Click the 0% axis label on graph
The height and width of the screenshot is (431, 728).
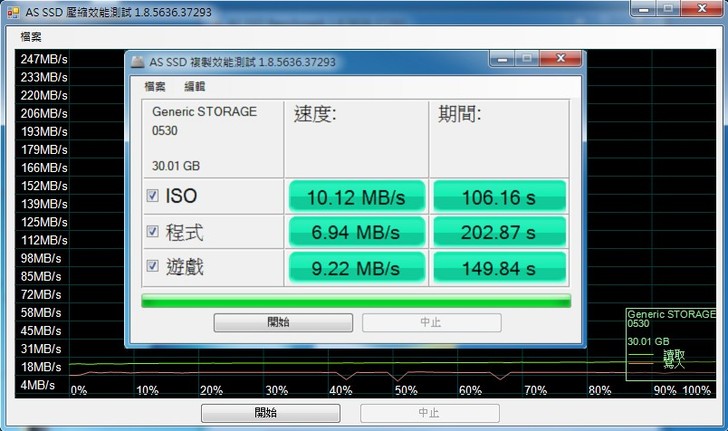click(x=79, y=390)
